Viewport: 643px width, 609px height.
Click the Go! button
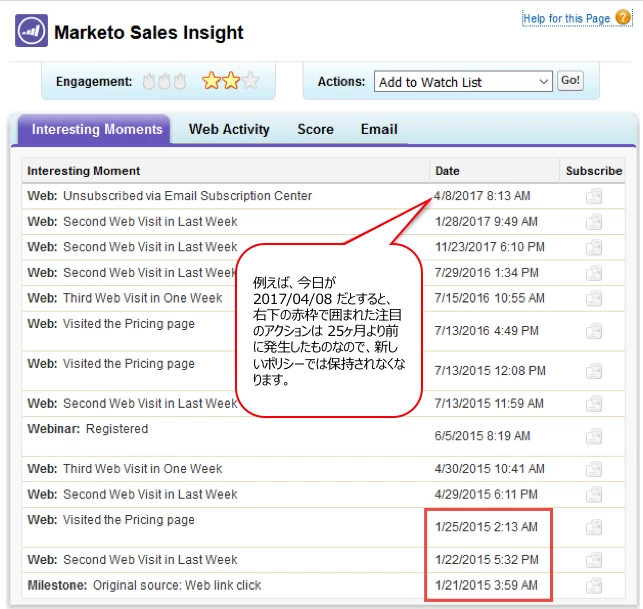click(570, 80)
